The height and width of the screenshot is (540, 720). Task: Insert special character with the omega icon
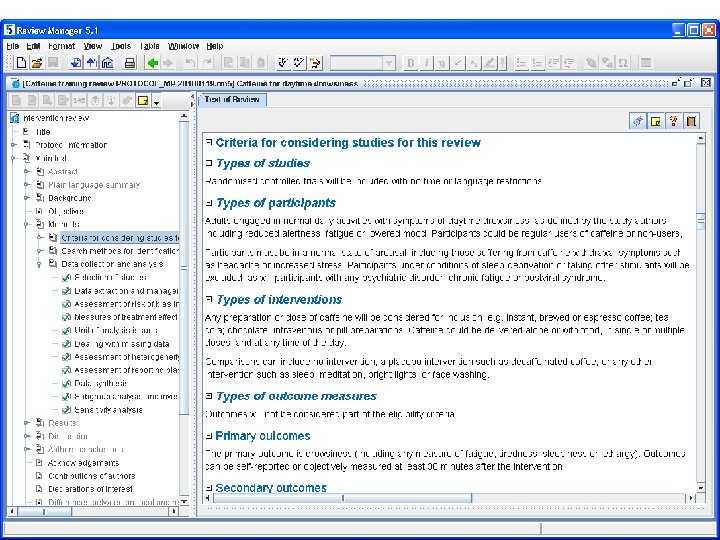click(x=624, y=63)
